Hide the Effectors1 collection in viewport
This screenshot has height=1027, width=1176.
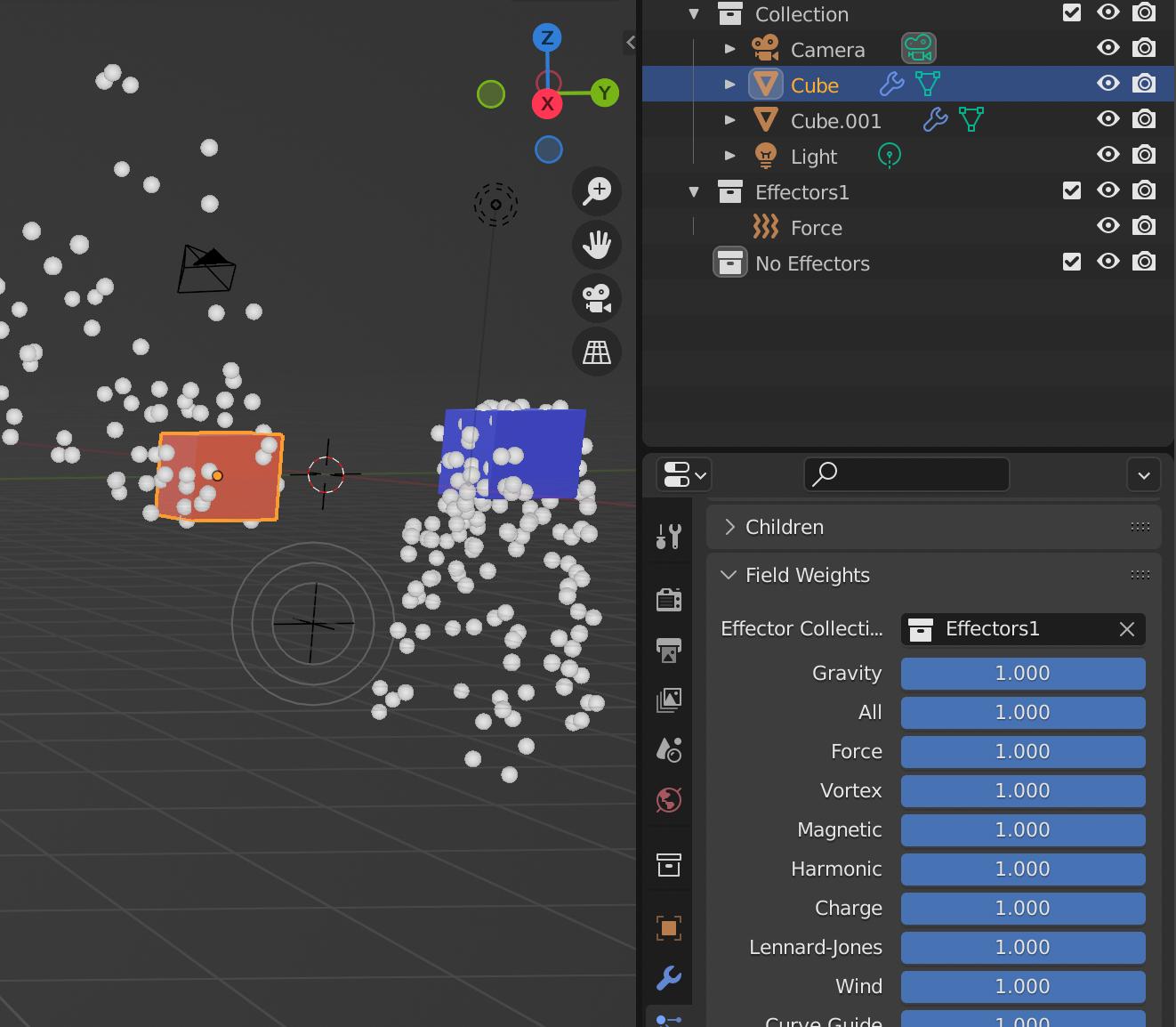coord(1108,190)
